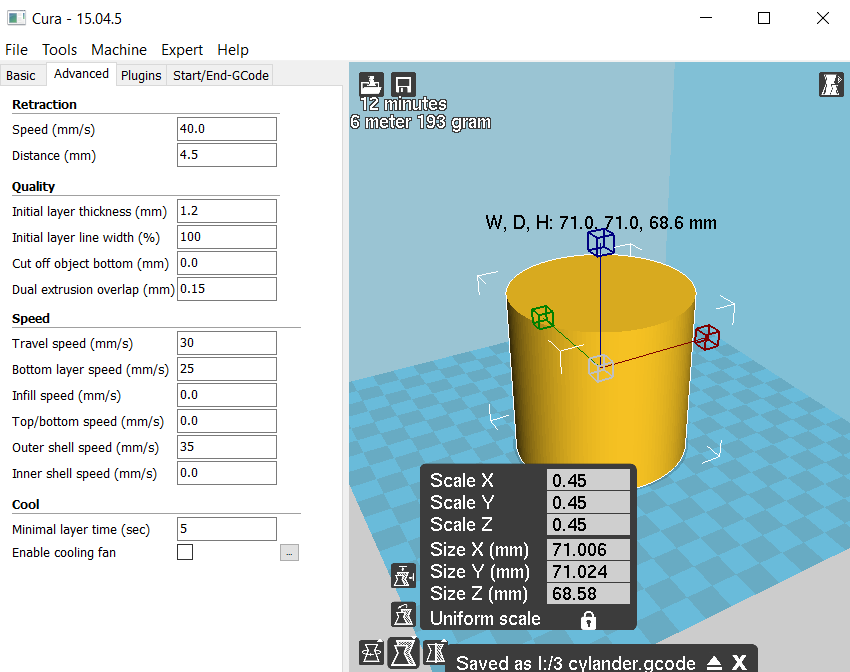This screenshot has height=672, width=850.
Task: Click the blue Z scale handle
Action: tap(601, 242)
